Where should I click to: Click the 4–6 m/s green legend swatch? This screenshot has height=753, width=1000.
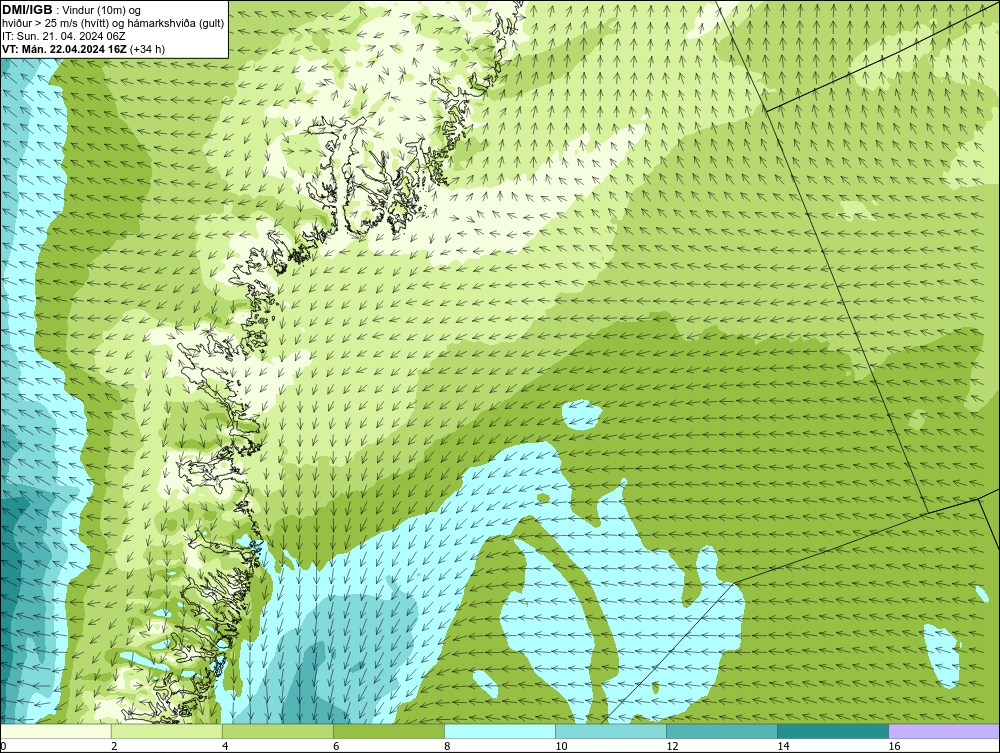[x=278, y=731]
